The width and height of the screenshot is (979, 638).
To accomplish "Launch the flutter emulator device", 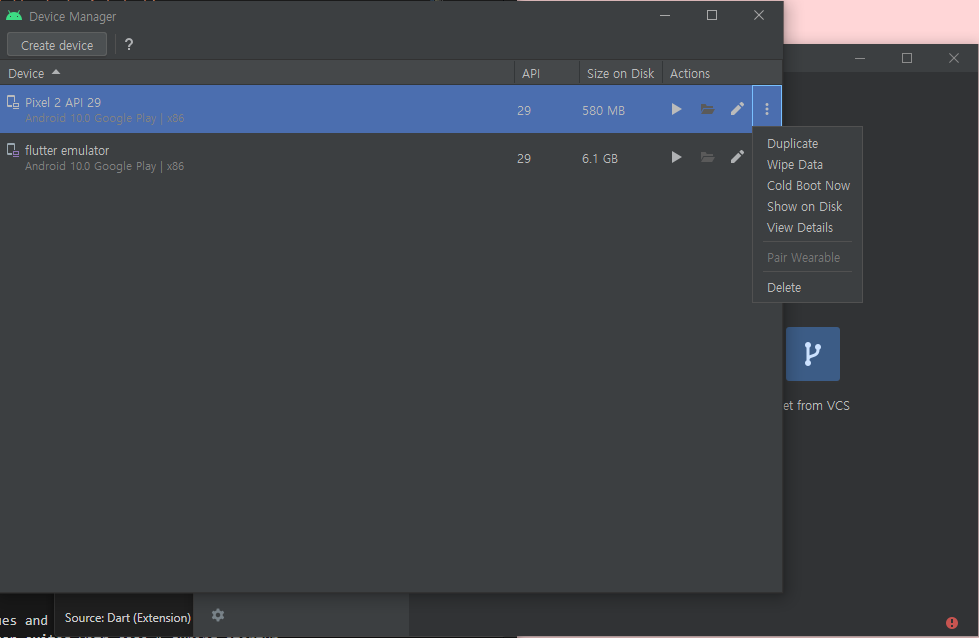I will click(676, 157).
